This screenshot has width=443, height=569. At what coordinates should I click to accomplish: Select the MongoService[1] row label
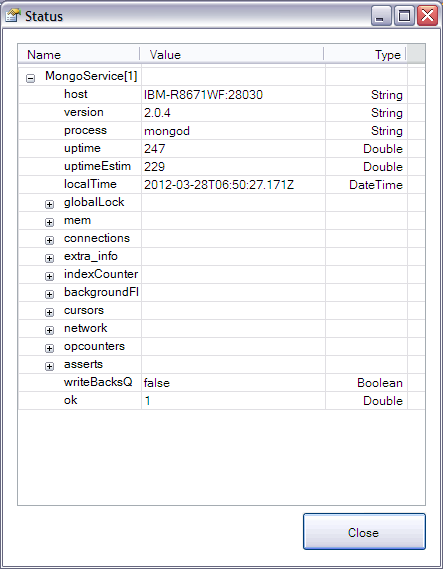pos(91,76)
